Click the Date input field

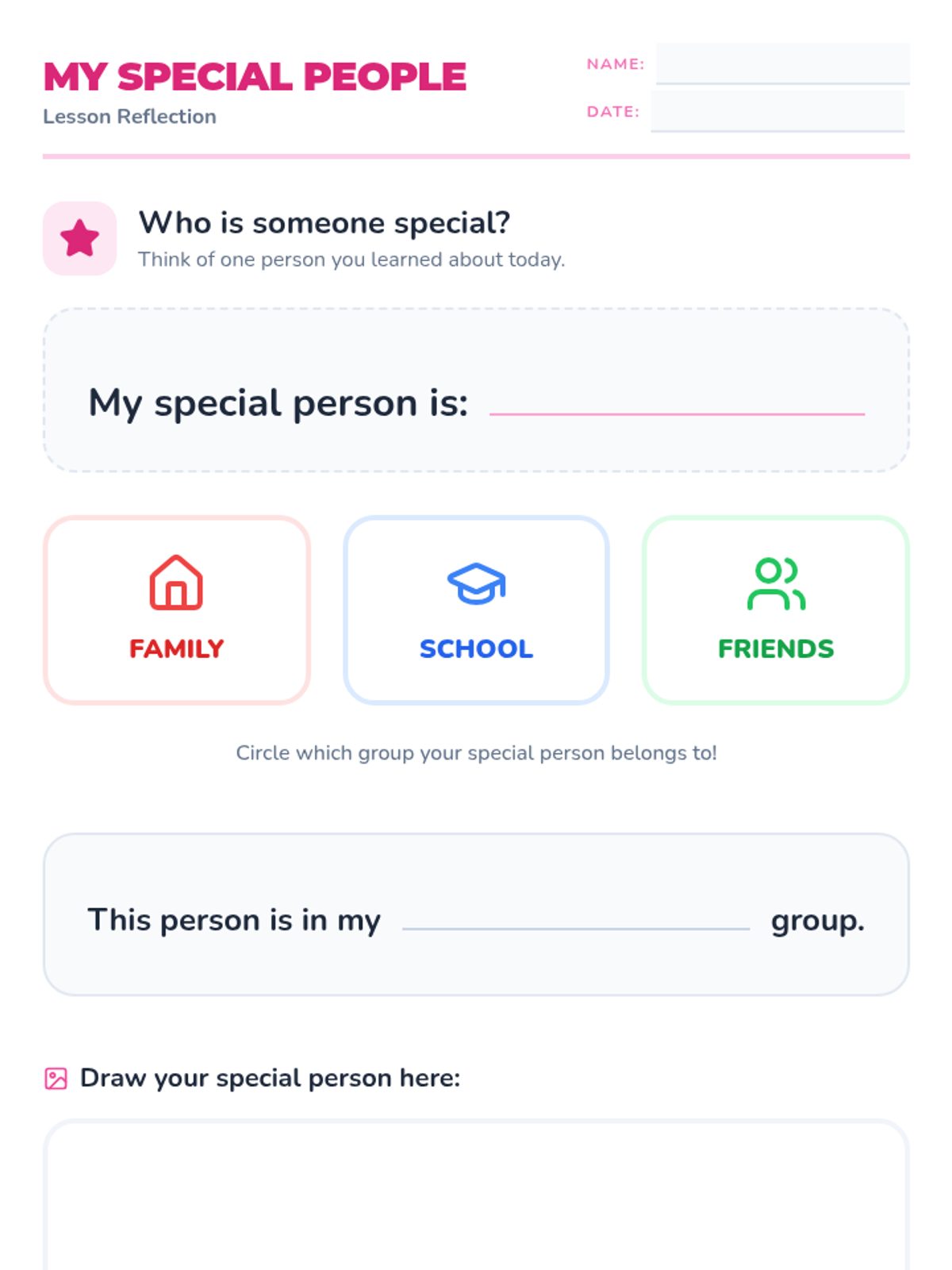(777, 111)
